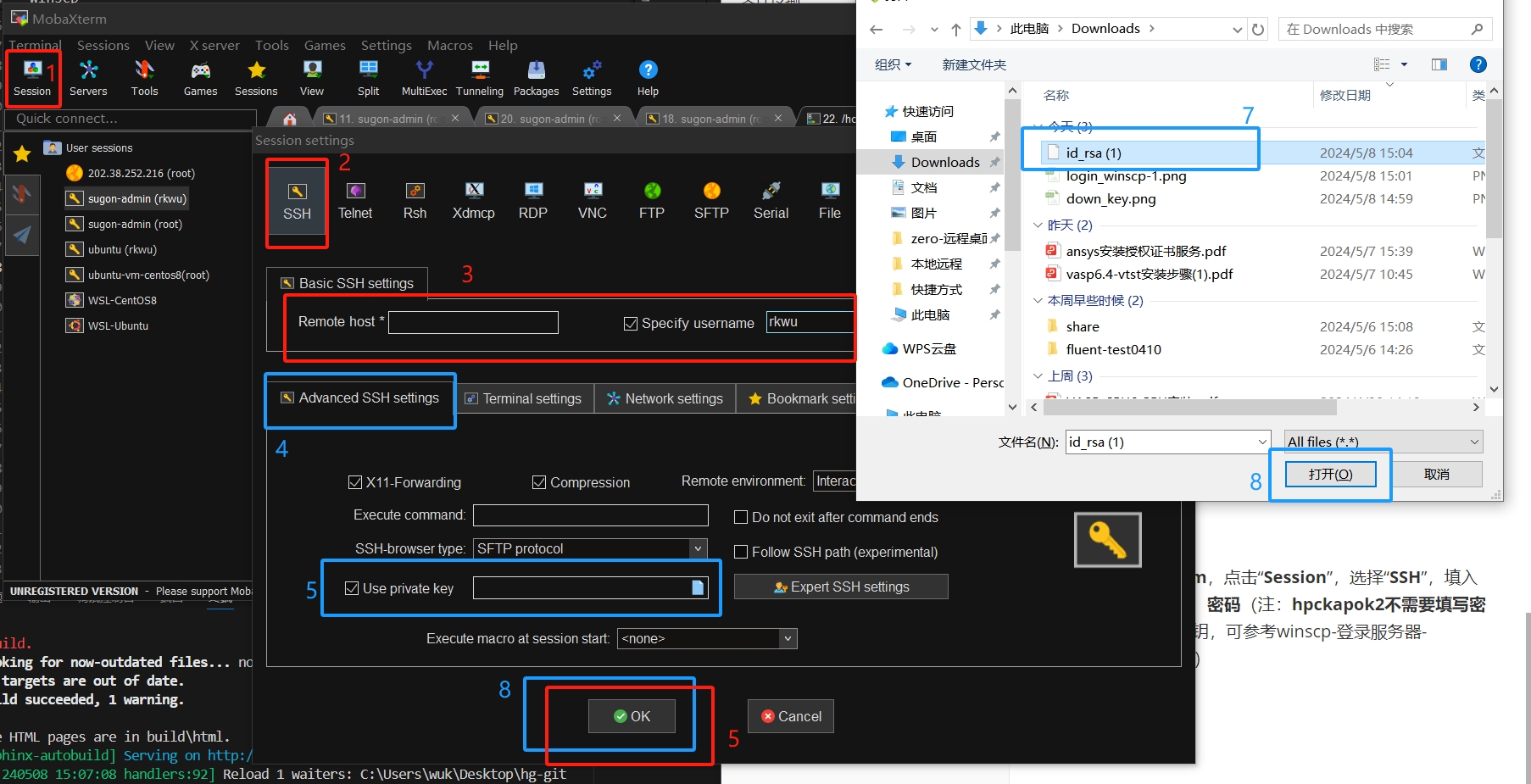
Task: Select the Split toolbar icon
Action: click(368, 78)
